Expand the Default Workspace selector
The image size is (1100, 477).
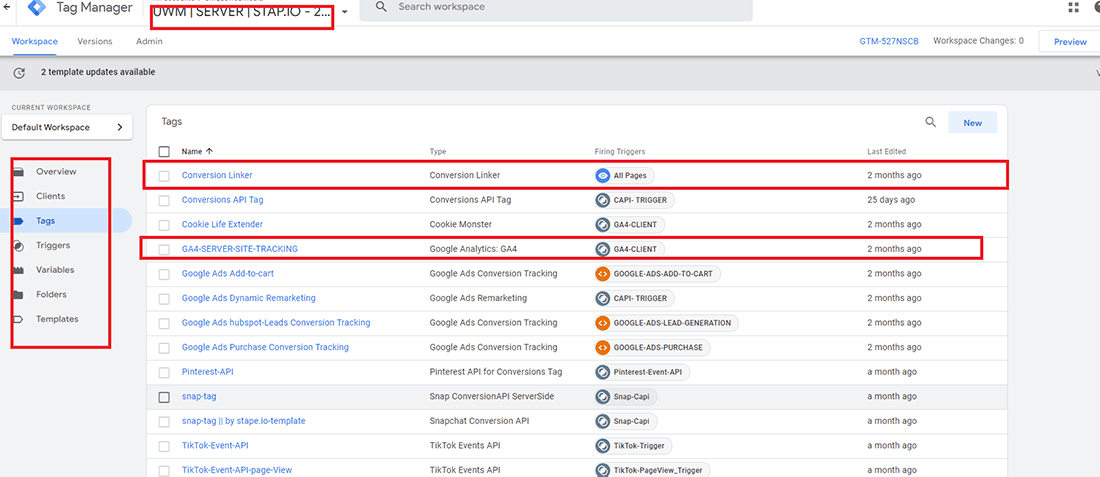tap(67, 127)
